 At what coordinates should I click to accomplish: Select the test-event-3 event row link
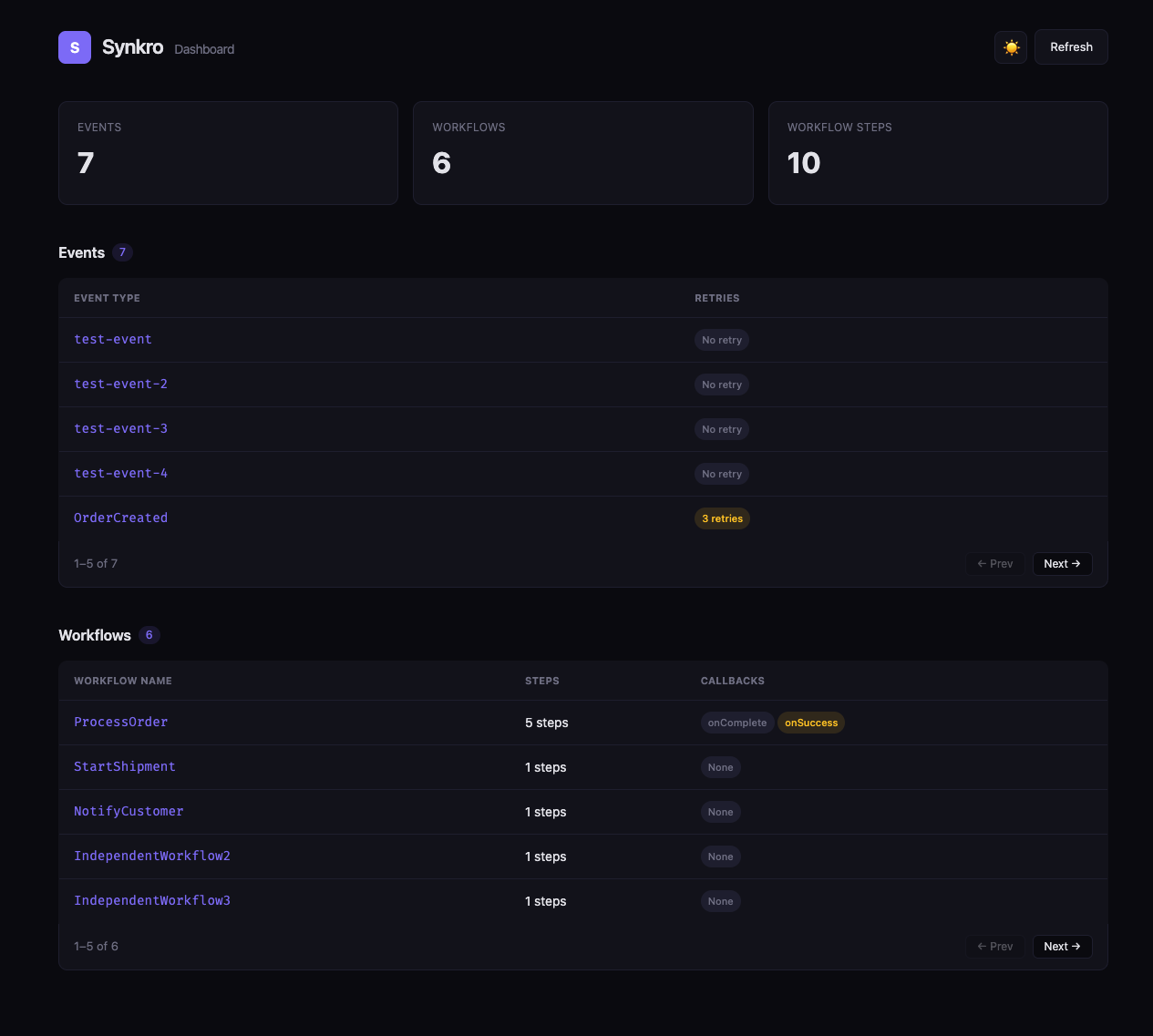coord(120,429)
